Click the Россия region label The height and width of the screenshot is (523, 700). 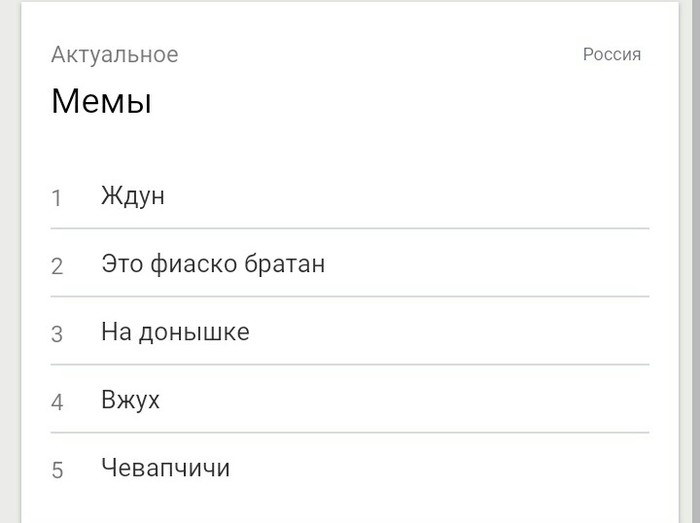tap(612, 54)
